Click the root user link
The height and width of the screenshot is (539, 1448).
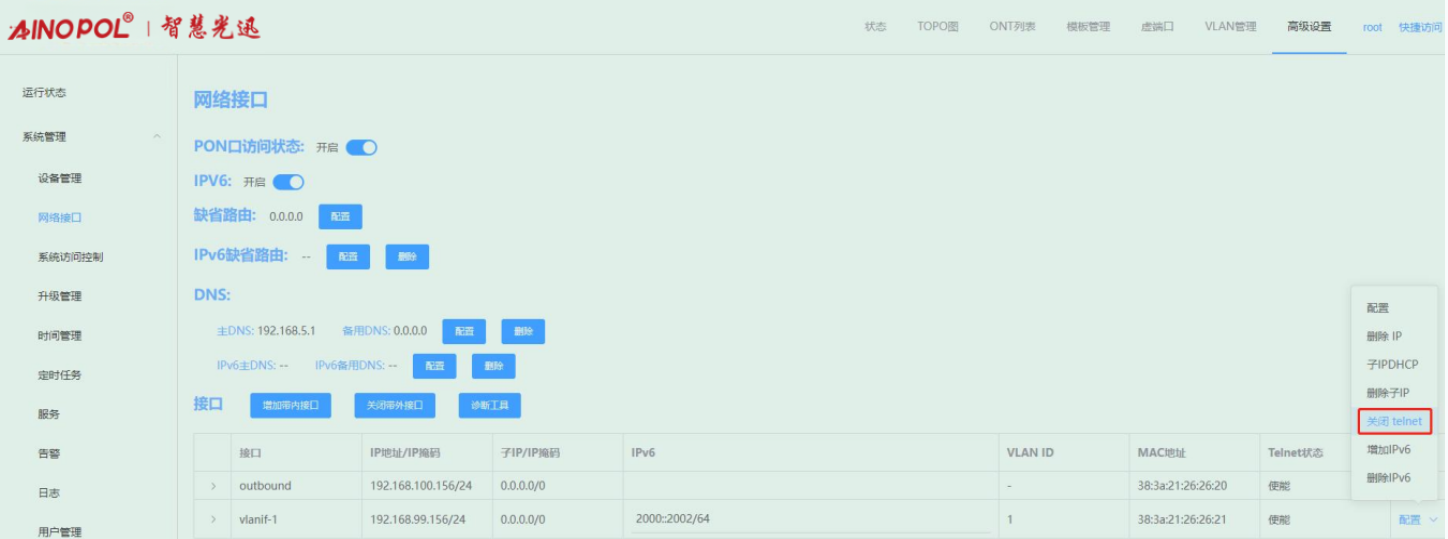[1372, 27]
